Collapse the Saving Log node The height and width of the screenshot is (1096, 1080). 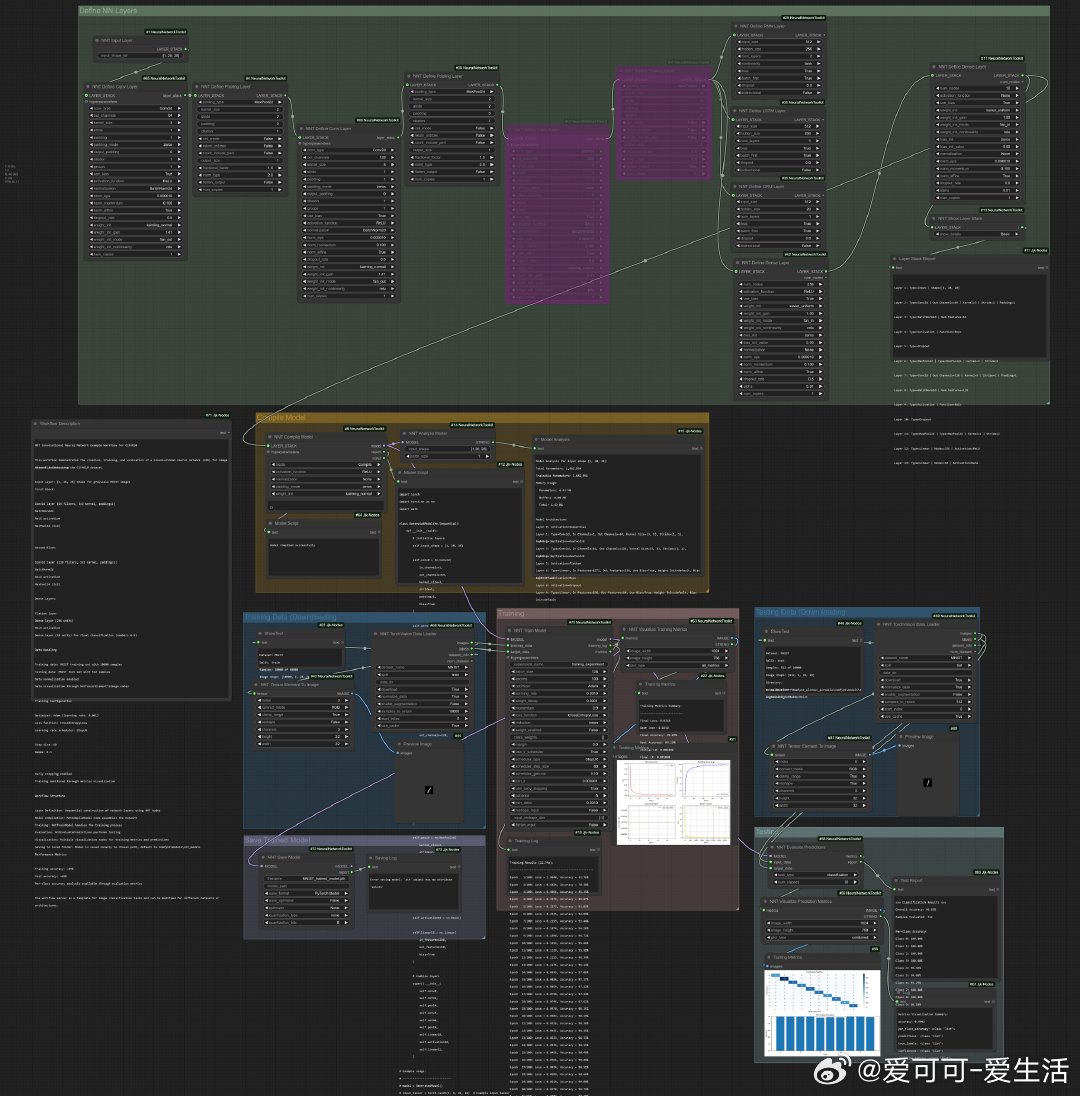[370, 858]
